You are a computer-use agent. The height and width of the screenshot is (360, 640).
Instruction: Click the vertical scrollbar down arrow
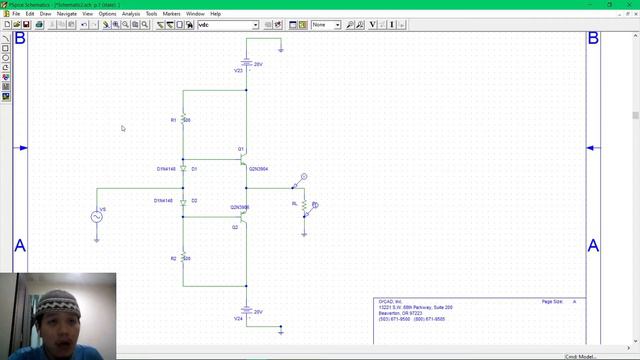(x=636, y=341)
